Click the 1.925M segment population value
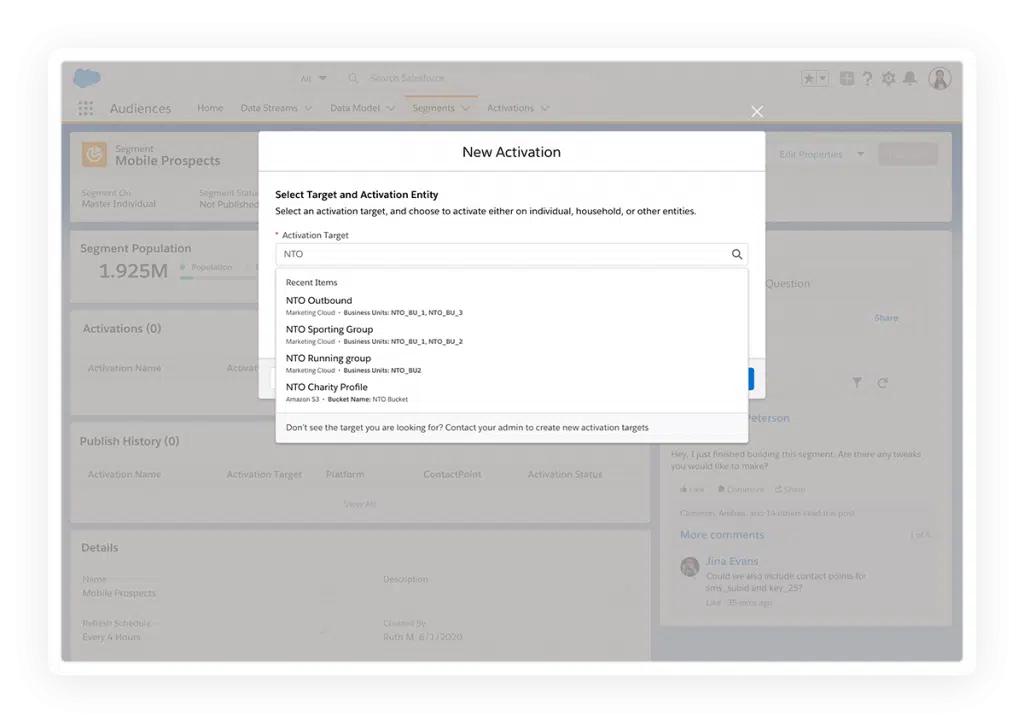The height and width of the screenshot is (723, 1024). click(133, 271)
